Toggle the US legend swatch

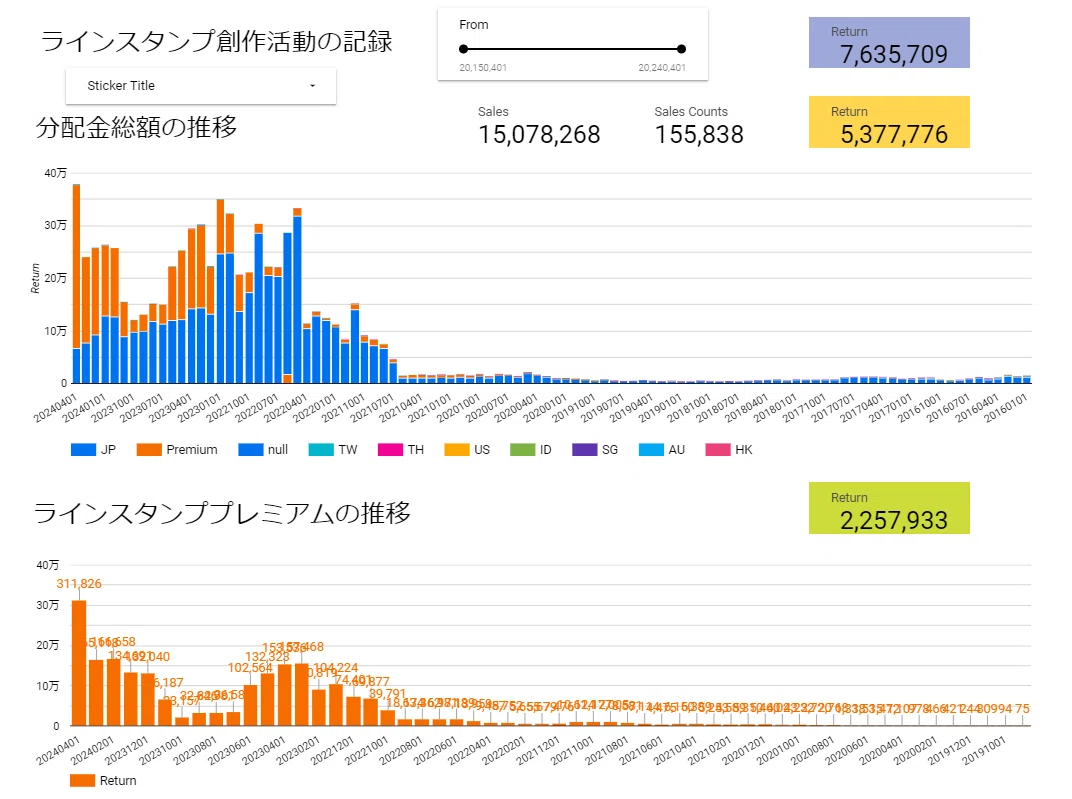click(x=457, y=449)
